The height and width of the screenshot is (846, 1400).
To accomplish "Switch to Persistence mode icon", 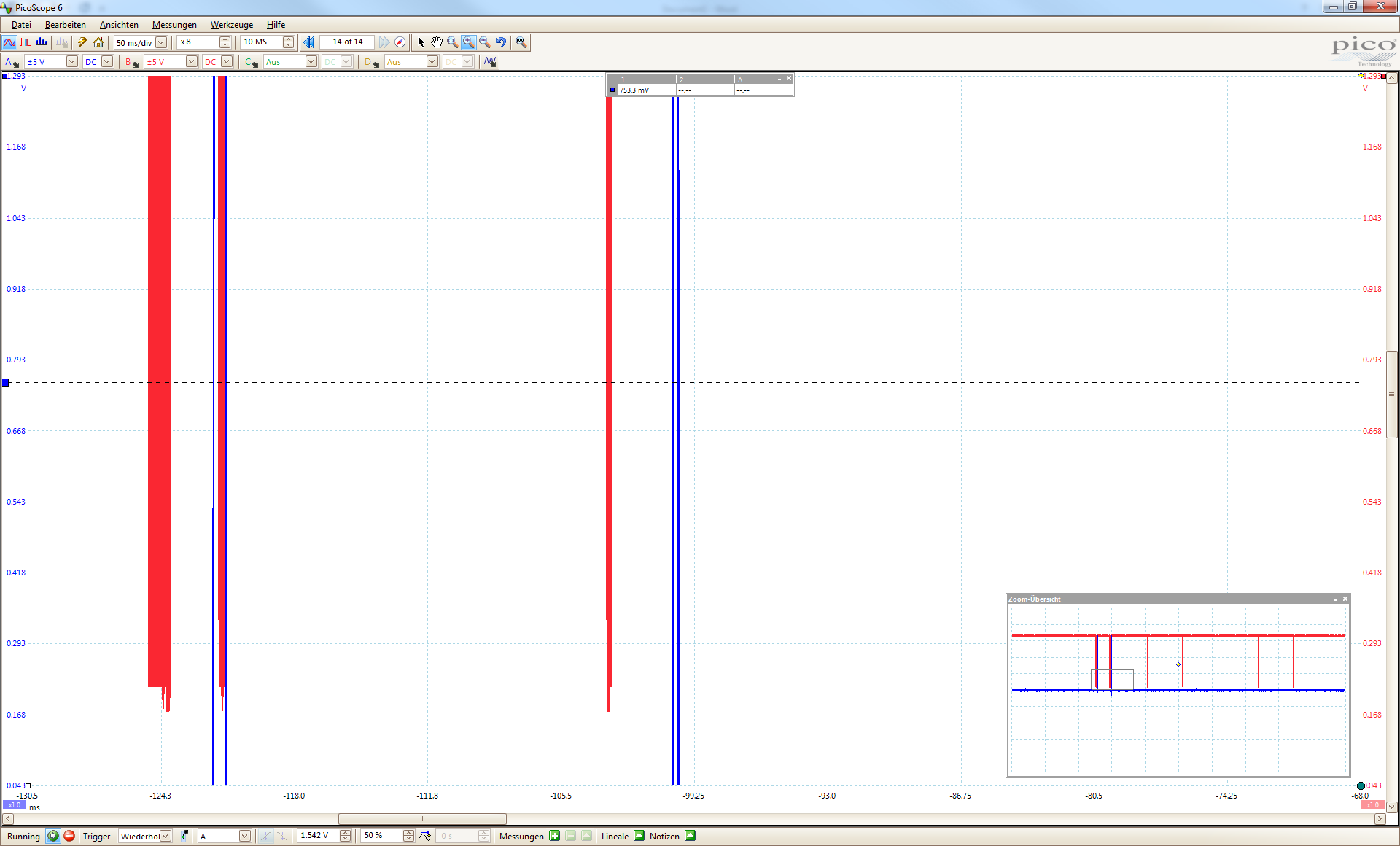I will coord(26,42).
